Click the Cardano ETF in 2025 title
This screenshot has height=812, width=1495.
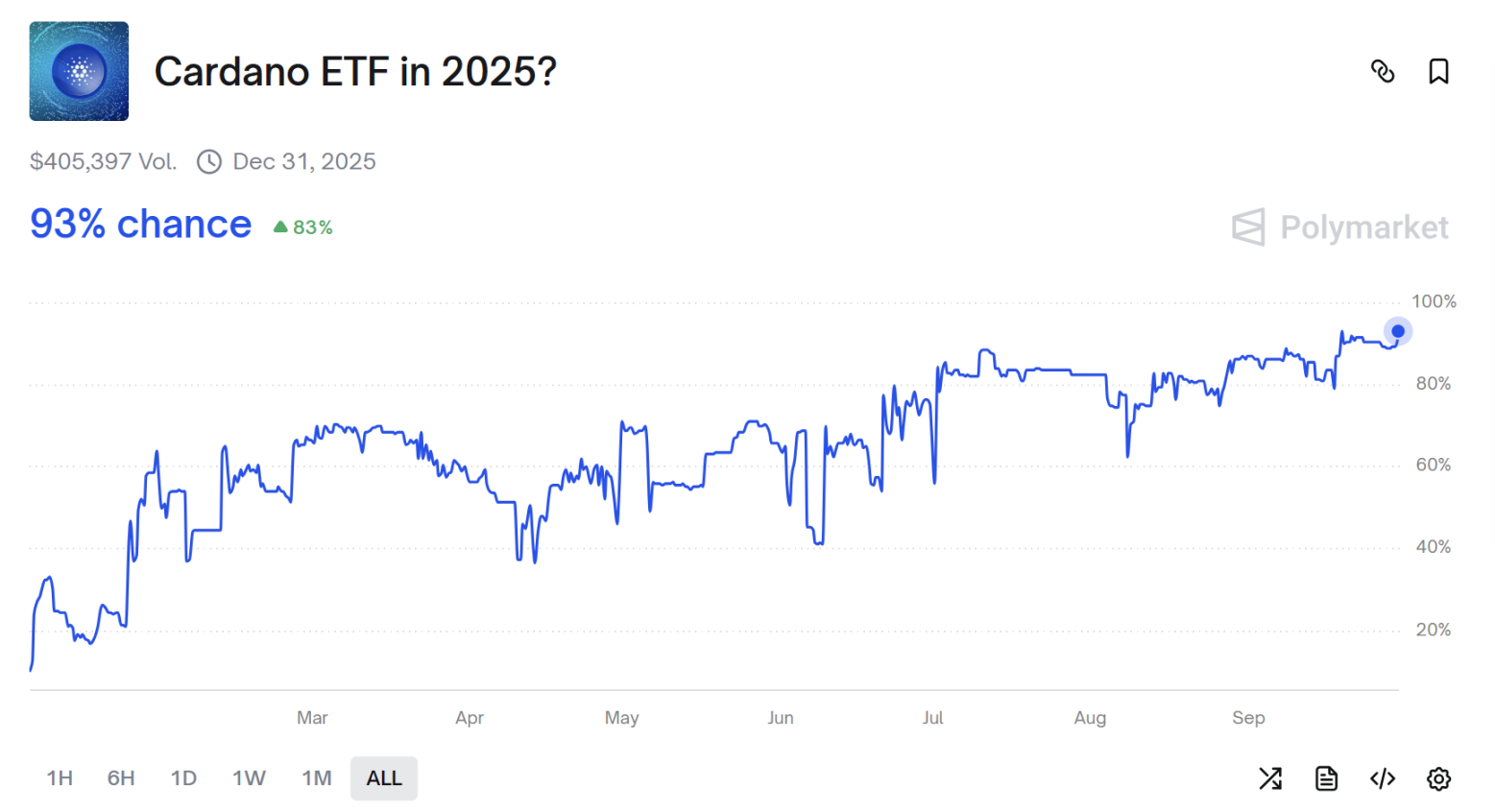355,72
